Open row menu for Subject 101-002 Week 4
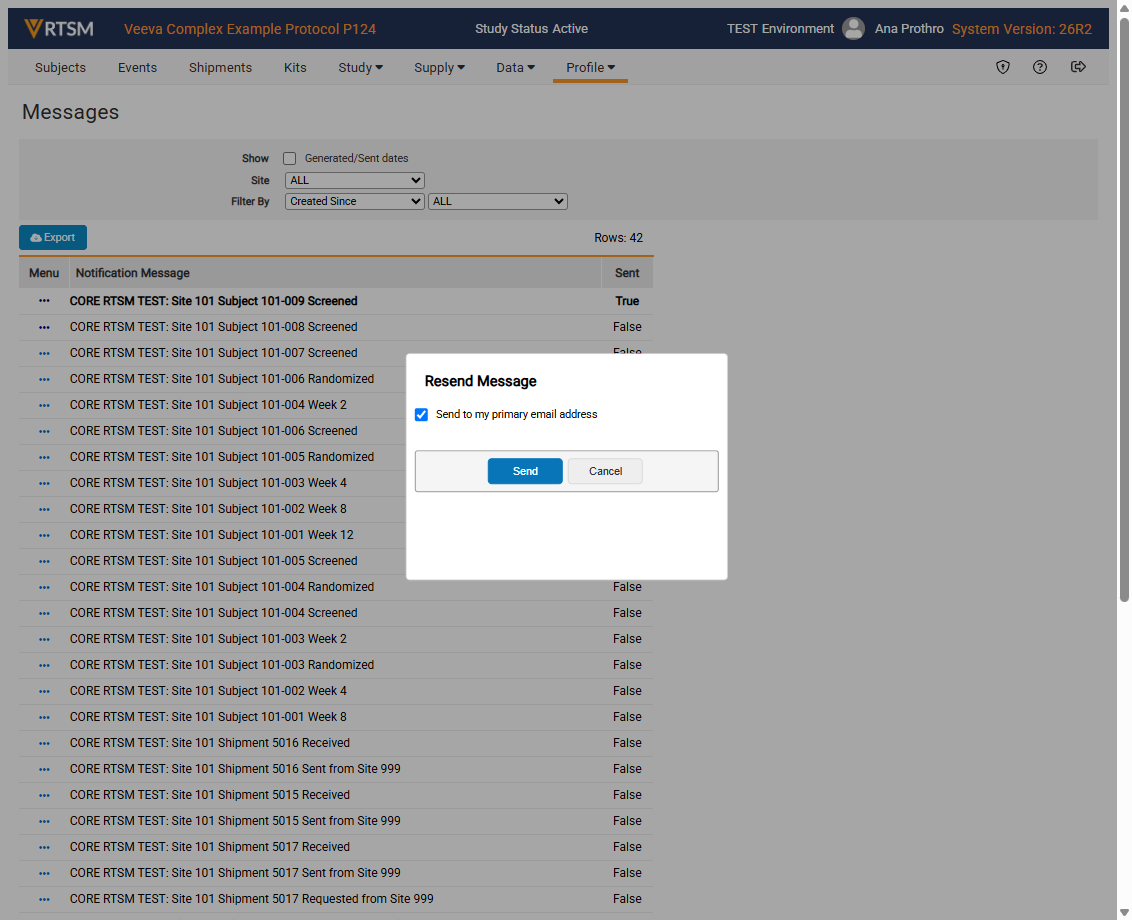Image resolution: width=1132 pixels, height=920 pixels. tap(44, 691)
